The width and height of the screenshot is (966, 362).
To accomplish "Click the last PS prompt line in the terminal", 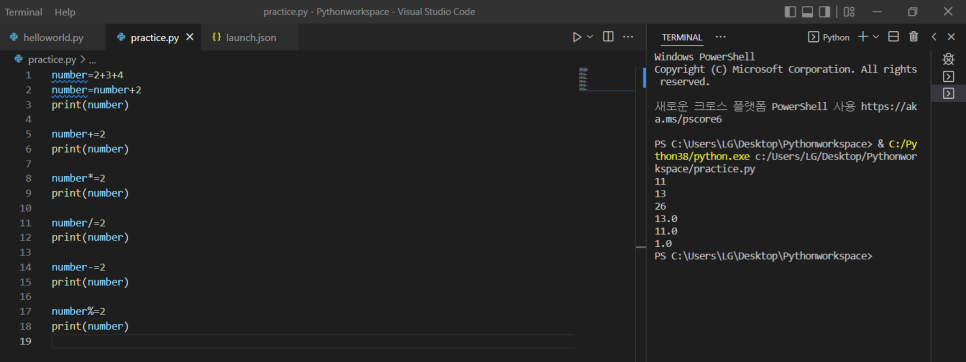I will coord(763,256).
